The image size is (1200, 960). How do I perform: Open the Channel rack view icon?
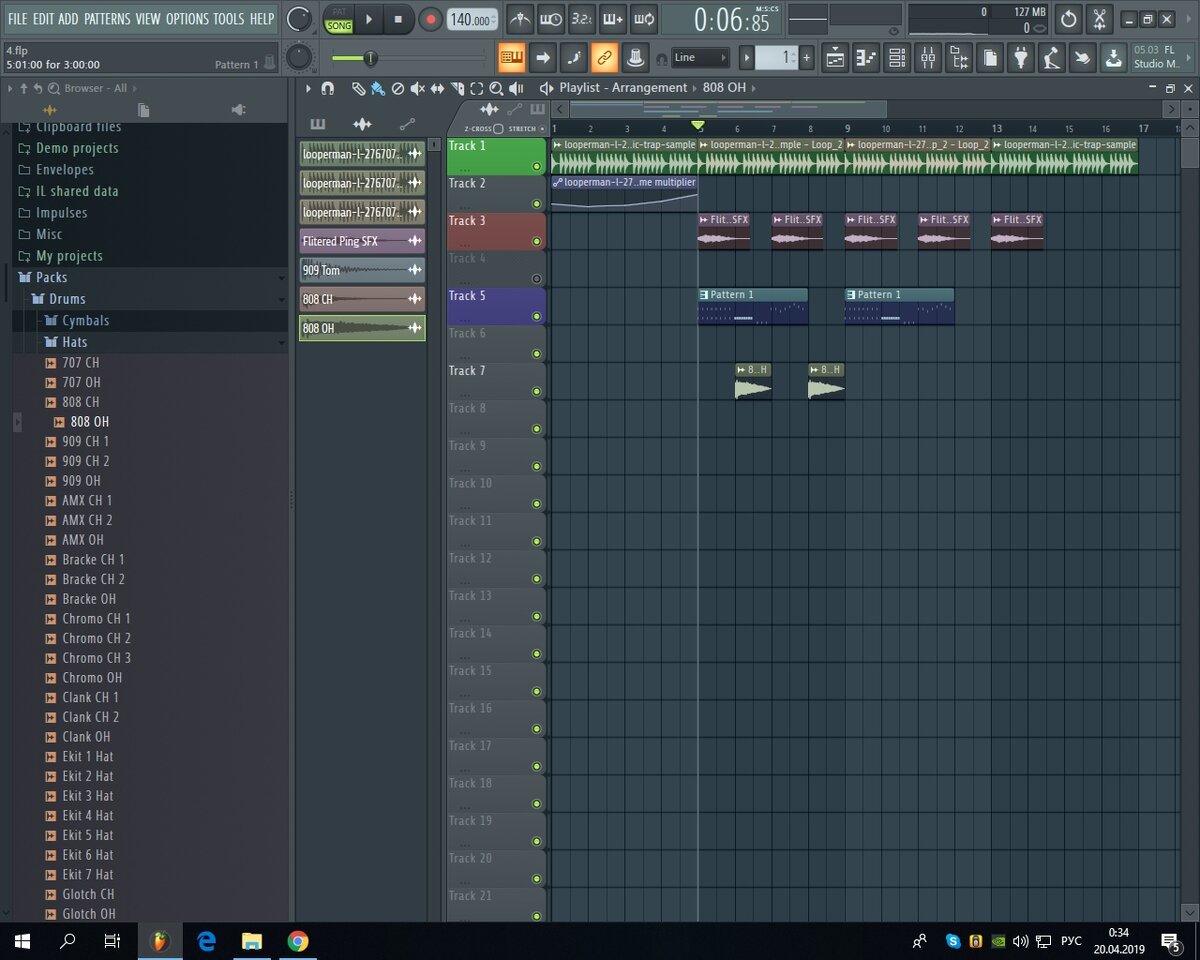coord(897,58)
